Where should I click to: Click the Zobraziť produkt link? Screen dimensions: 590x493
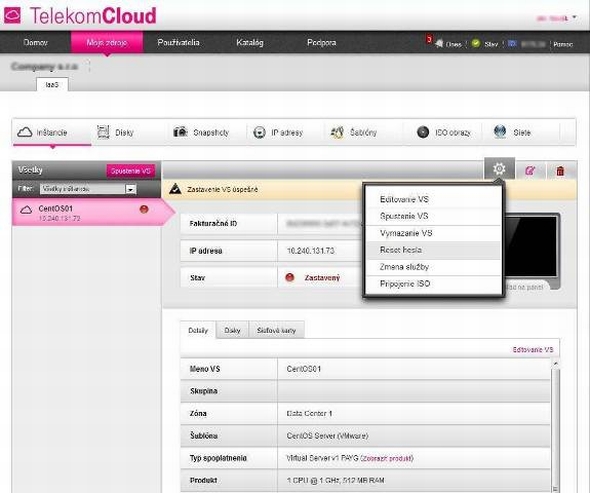click(386, 458)
